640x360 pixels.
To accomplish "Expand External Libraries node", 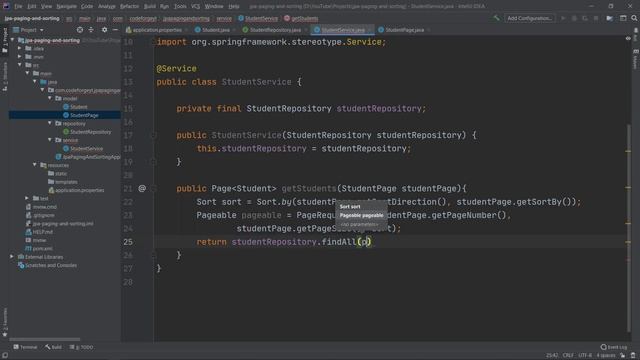I will coord(12,257).
